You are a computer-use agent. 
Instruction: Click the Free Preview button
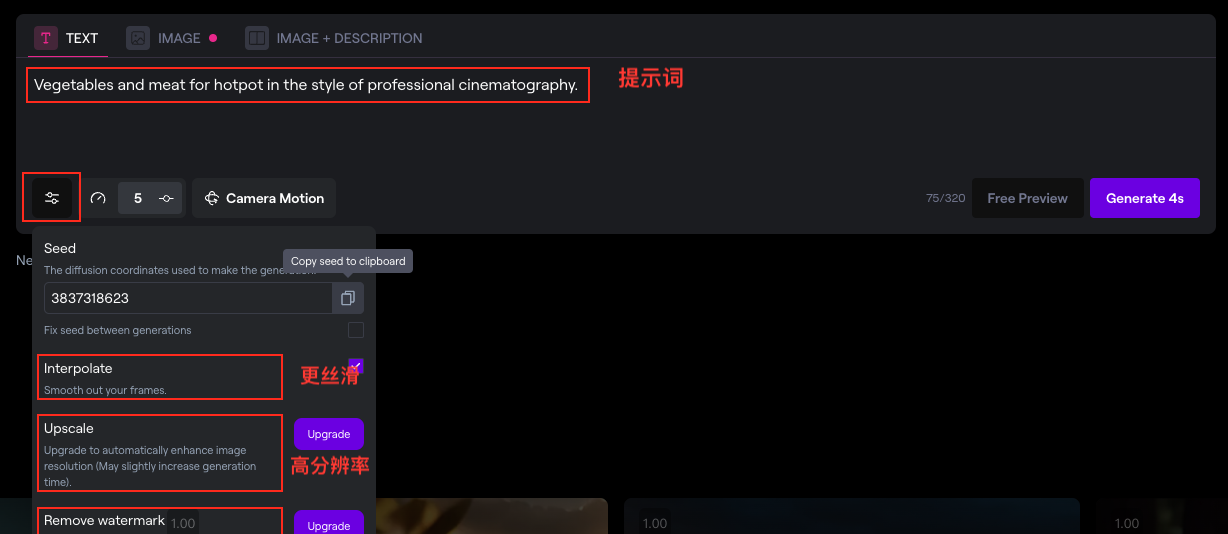coord(1027,198)
